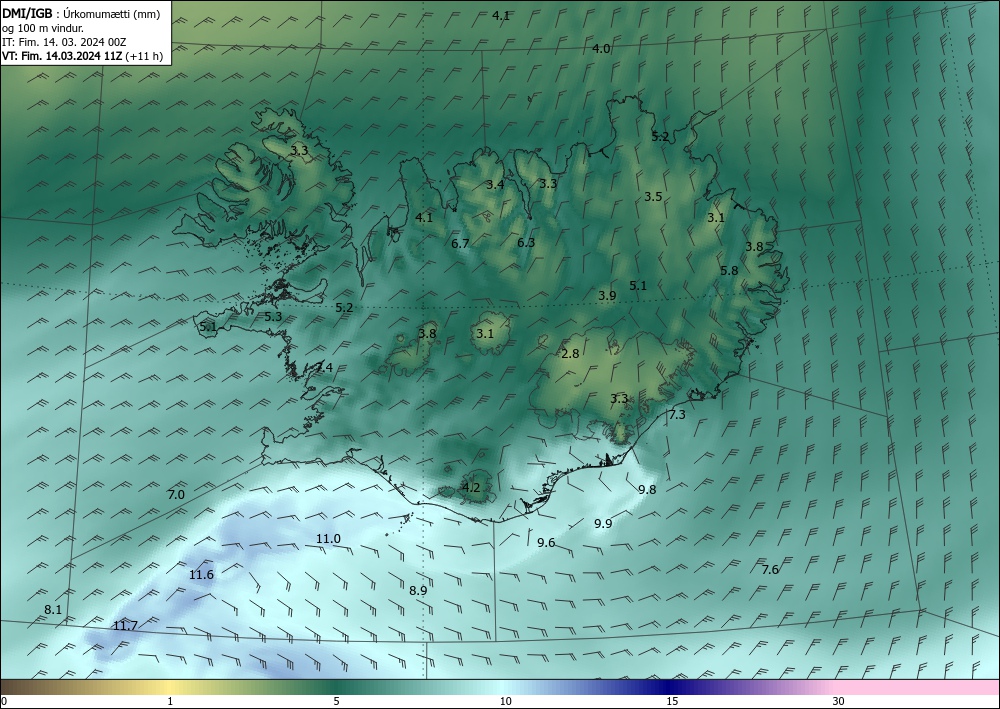Click the init time 'IT: Fim. 14. 03. 2024 00Z'
The width and height of the screenshot is (1000, 709).
pos(64,42)
